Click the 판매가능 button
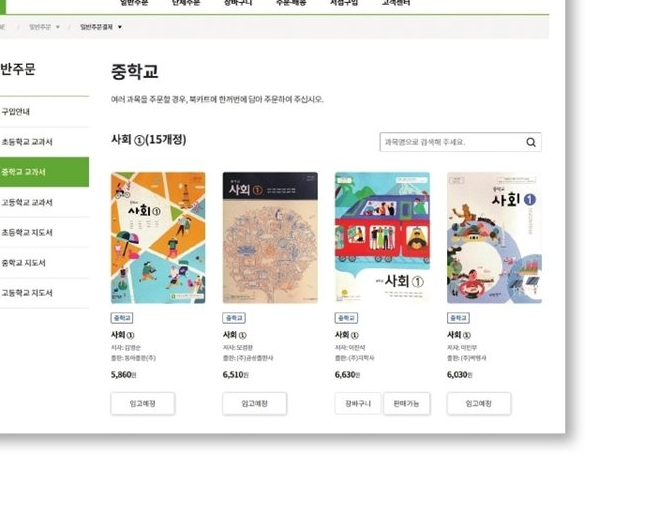The height and width of the screenshot is (515, 665). pos(406,403)
